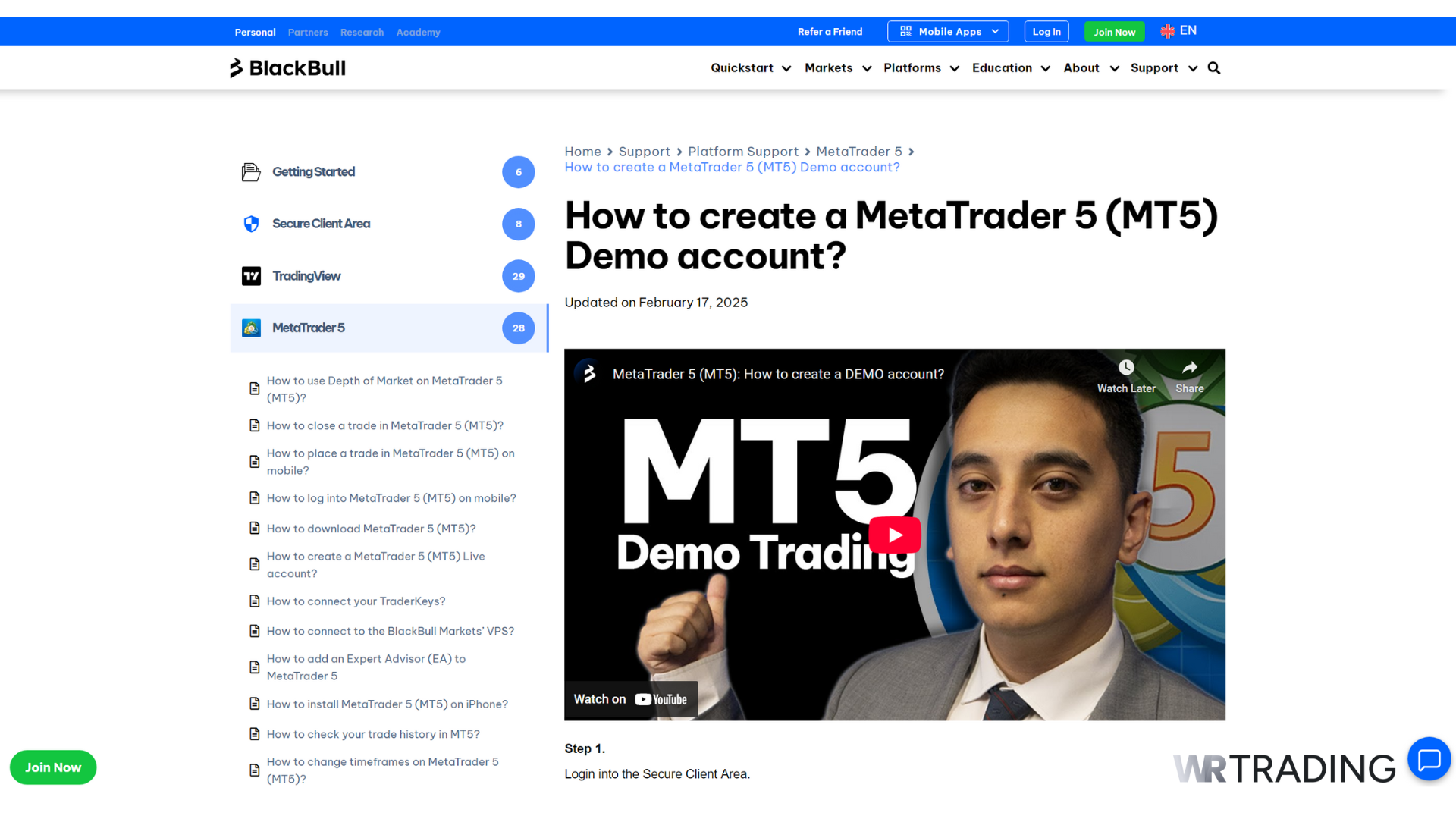The image size is (1456, 819).
Task: Click document icon beside close a trade article
Action: [x=255, y=425]
